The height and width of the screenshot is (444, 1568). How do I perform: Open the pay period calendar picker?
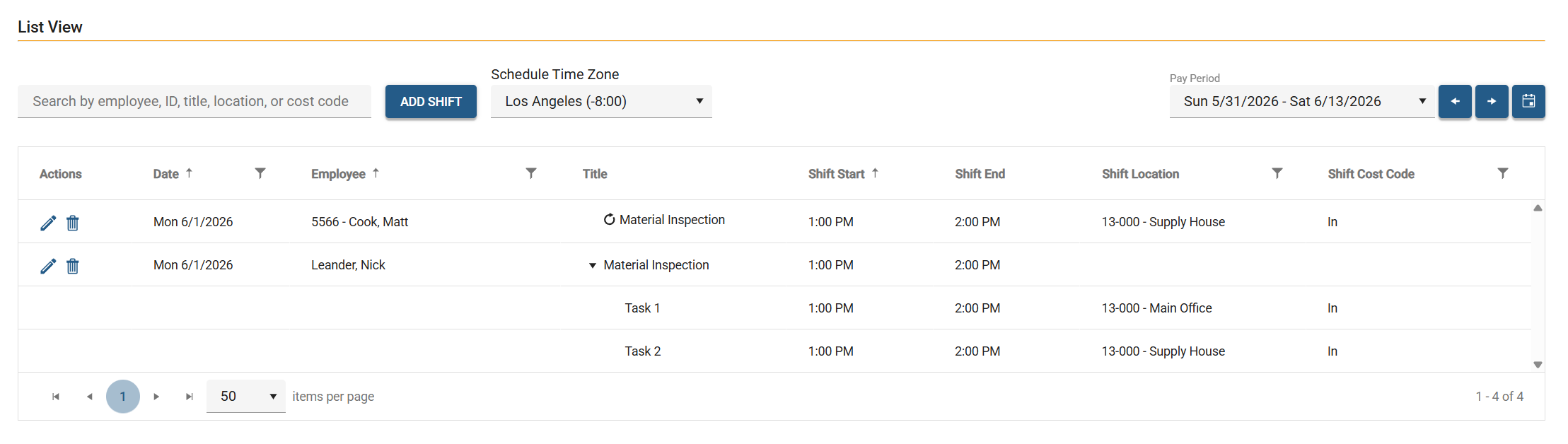click(x=1528, y=101)
